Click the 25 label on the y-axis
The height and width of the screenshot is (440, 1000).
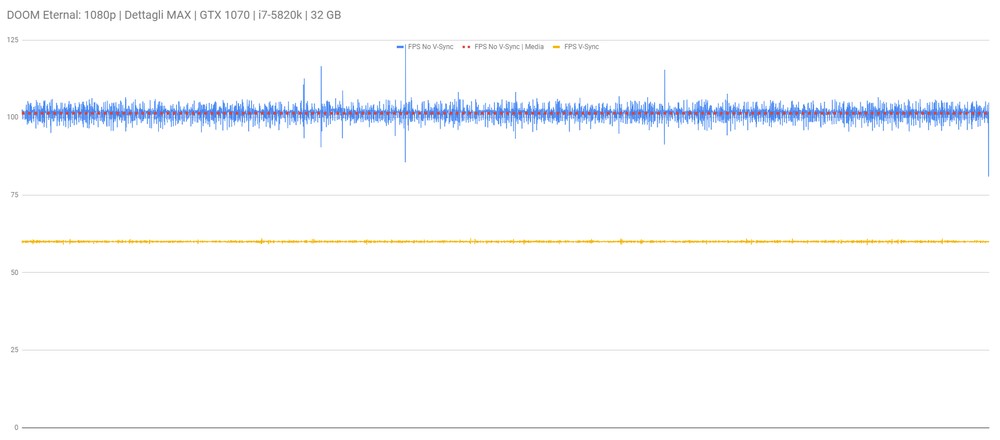(14, 350)
